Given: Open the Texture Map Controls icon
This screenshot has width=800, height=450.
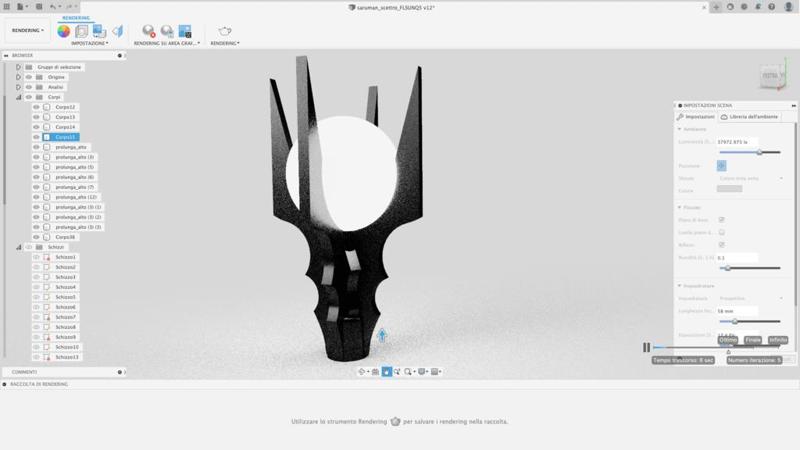Looking at the screenshot, I should click(x=118, y=31).
